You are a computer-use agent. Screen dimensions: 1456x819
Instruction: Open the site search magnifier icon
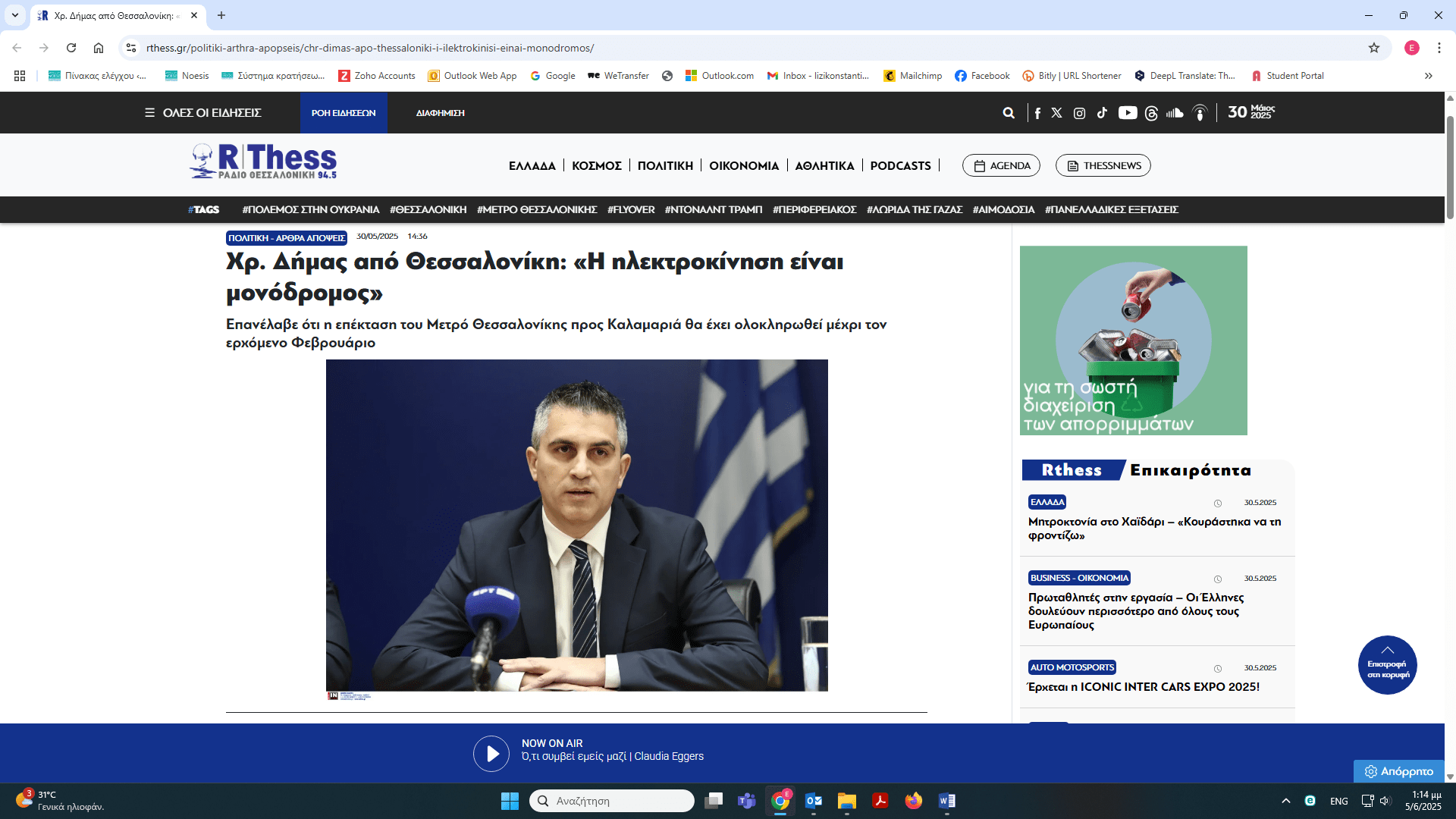(x=1009, y=113)
